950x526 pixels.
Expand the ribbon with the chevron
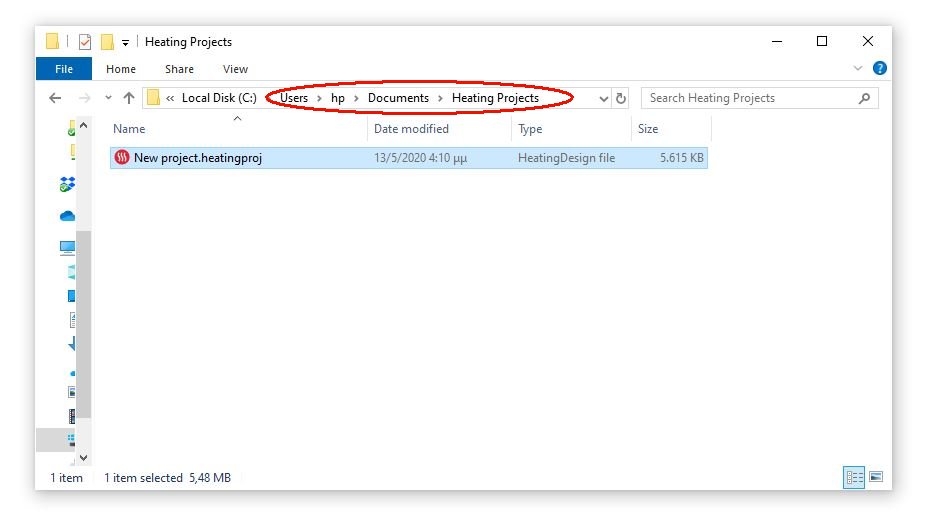858,69
